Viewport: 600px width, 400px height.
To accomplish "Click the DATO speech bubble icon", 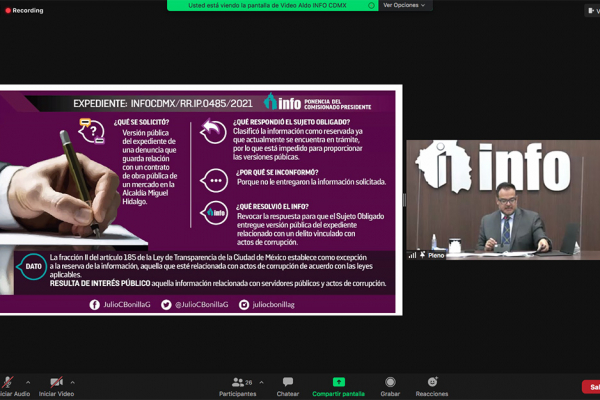I will pos(32,266).
